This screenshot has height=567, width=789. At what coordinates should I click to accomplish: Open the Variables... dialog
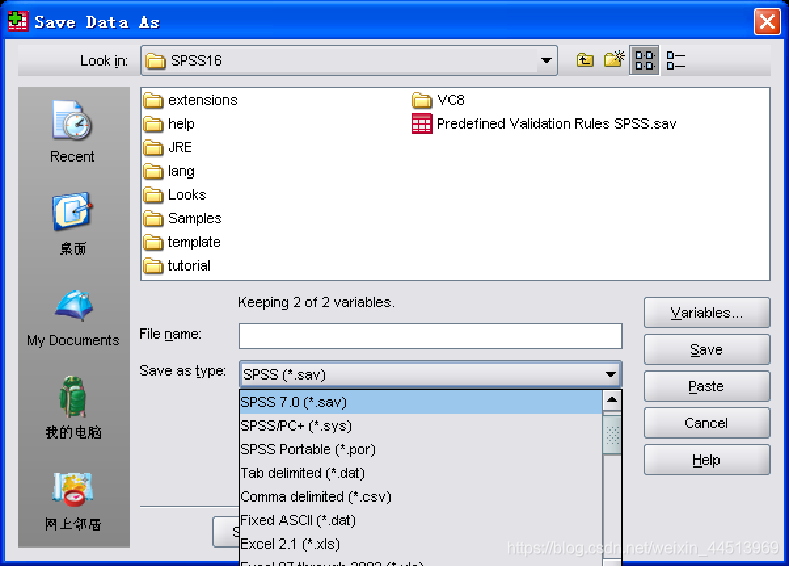click(x=706, y=312)
